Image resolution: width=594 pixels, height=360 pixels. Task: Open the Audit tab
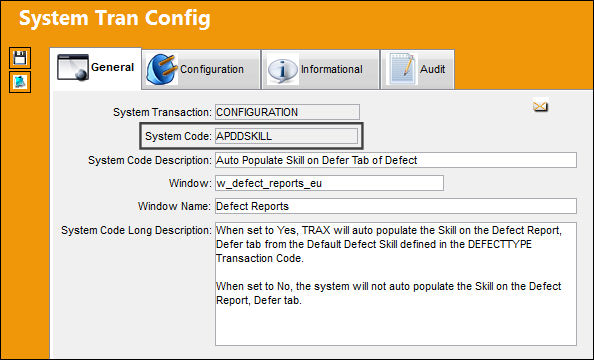417,70
